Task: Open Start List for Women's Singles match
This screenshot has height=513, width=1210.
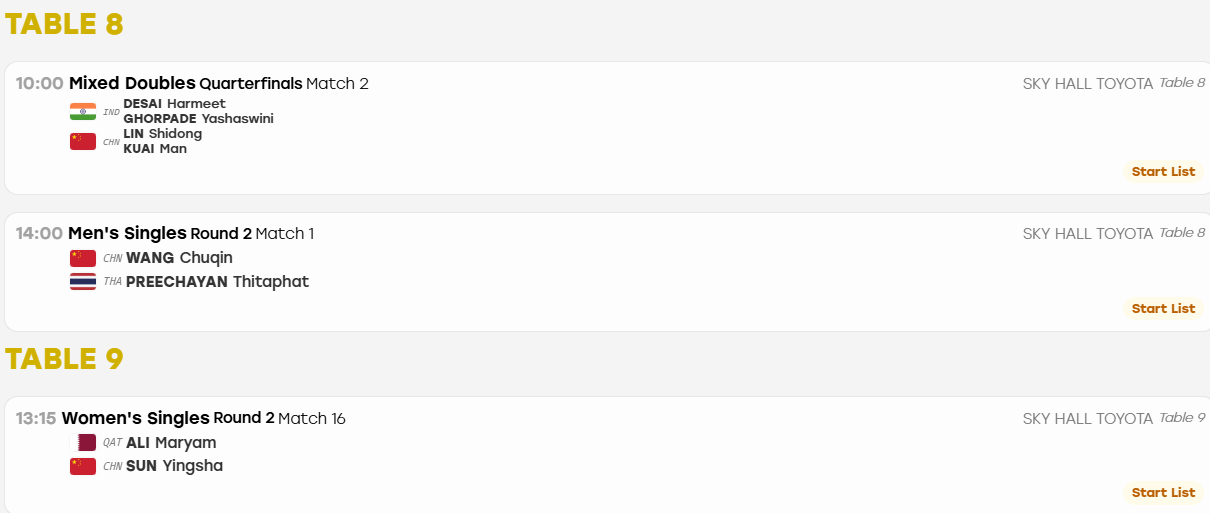Action: (x=1163, y=492)
